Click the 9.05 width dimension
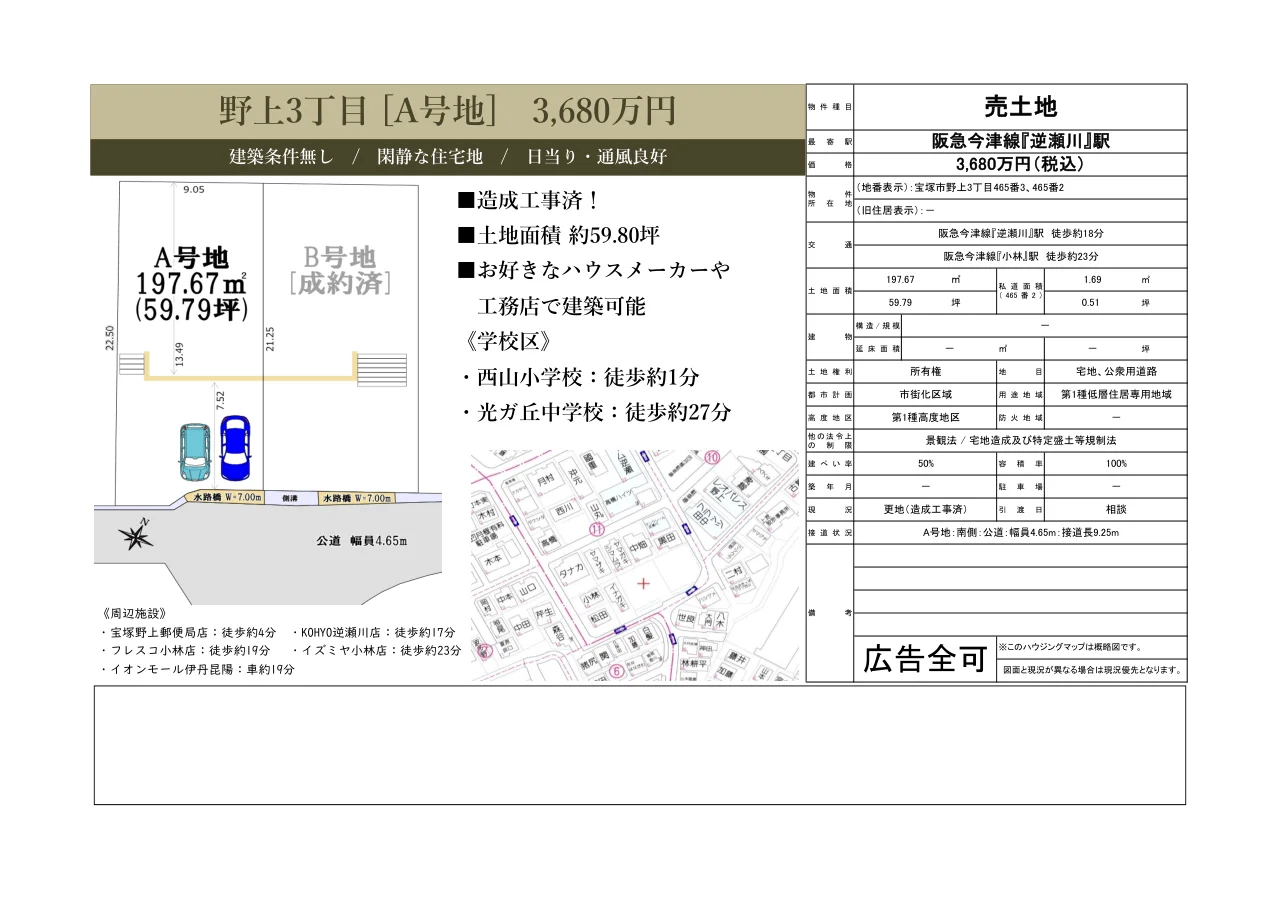 pos(193,189)
